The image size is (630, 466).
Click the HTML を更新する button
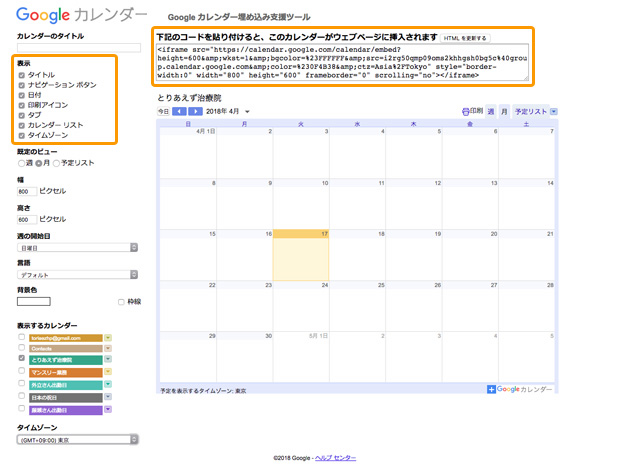(x=465, y=38)
